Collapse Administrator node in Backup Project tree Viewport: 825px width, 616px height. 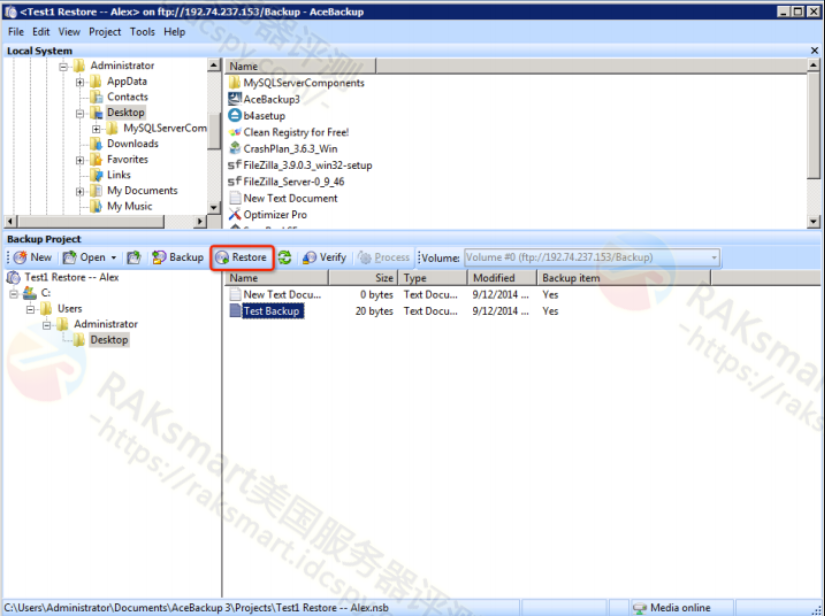pos(47,325)
